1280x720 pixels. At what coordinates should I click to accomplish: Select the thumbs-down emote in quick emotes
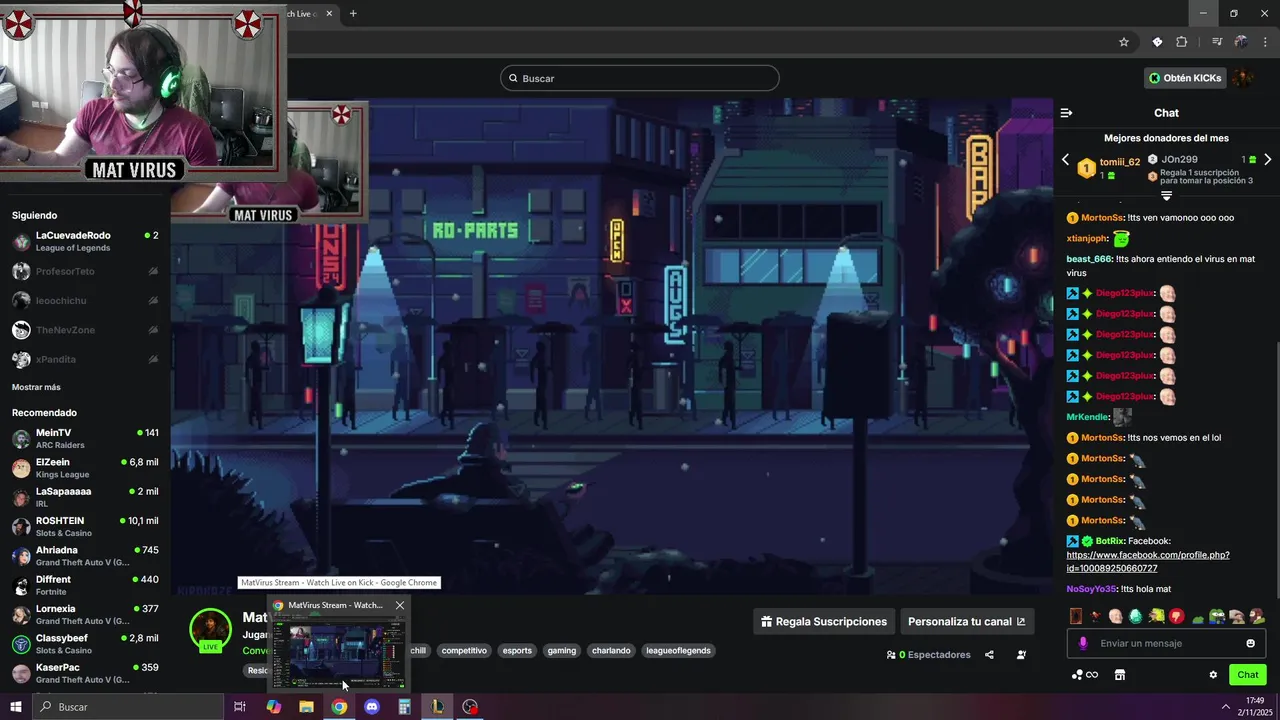coord(1176,616)
